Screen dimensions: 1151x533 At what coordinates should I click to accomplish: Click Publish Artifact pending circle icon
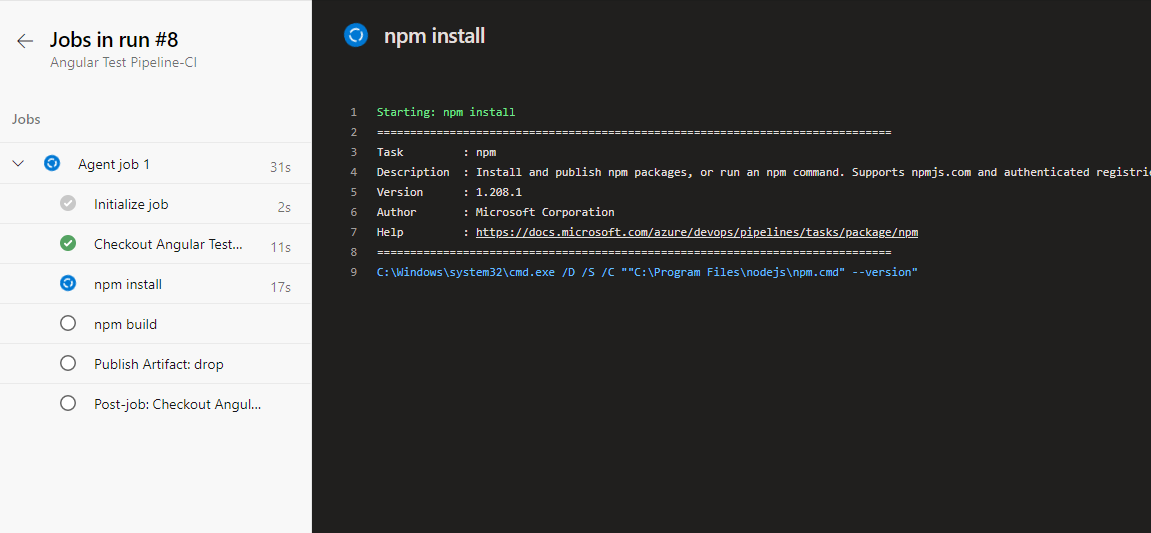point(68,364)
